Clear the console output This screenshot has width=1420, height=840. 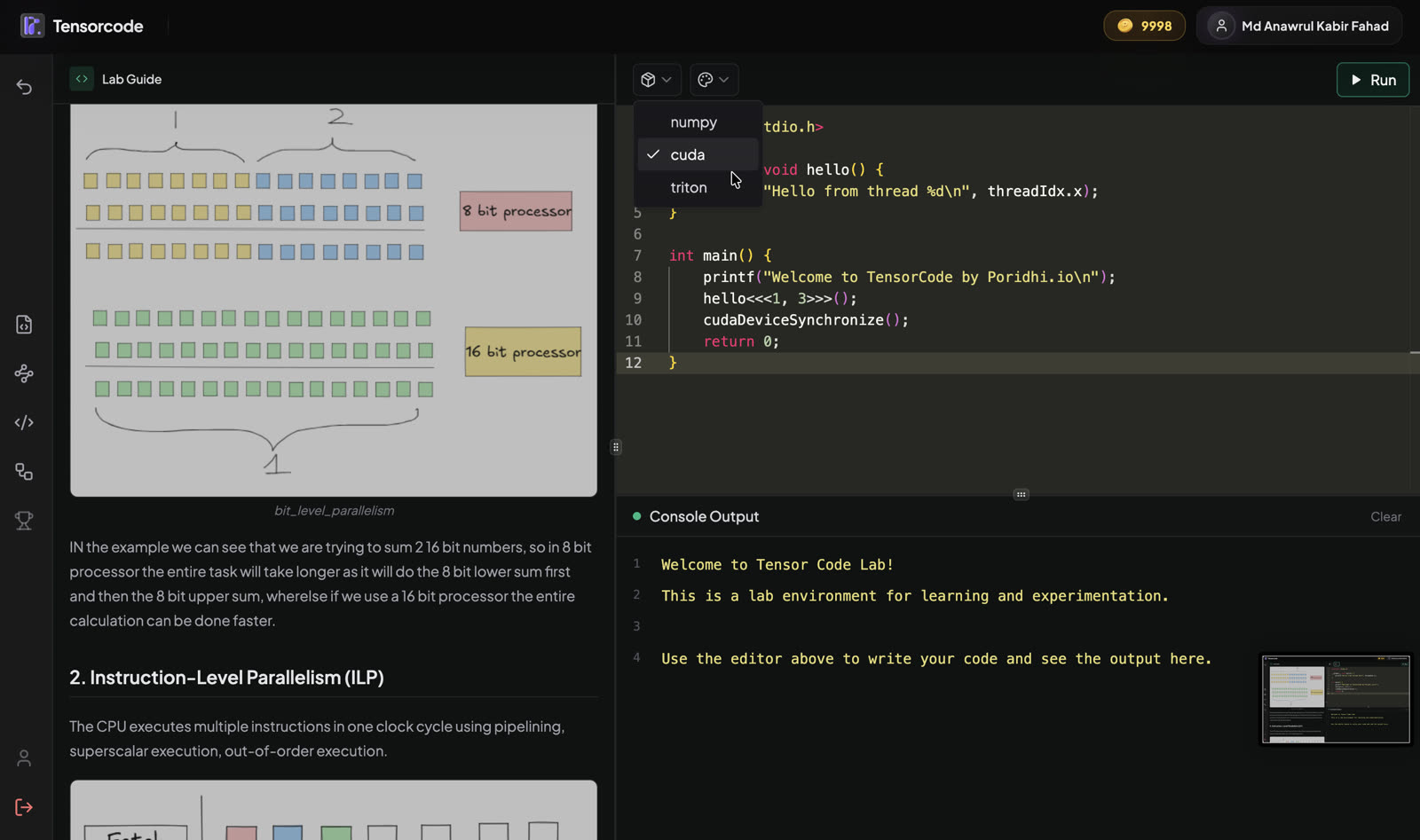coord(1385,517)
